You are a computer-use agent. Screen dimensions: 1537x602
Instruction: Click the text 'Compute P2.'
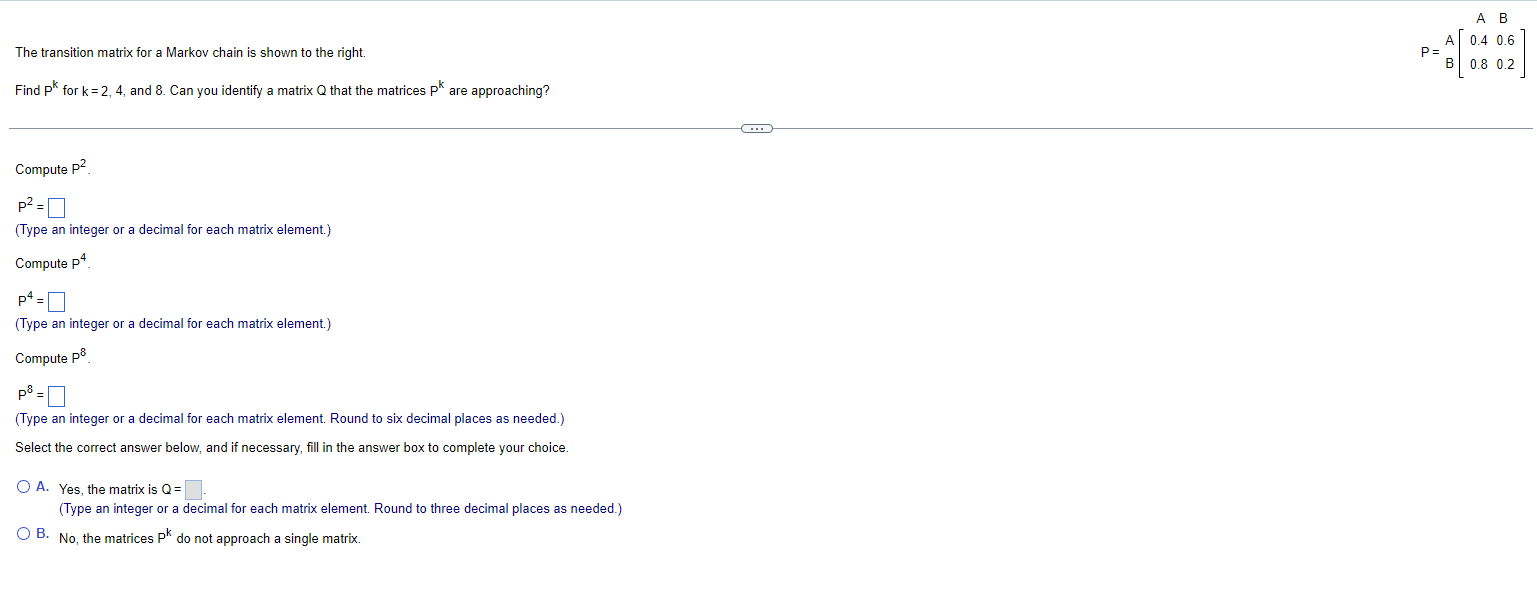click(54, 168)
